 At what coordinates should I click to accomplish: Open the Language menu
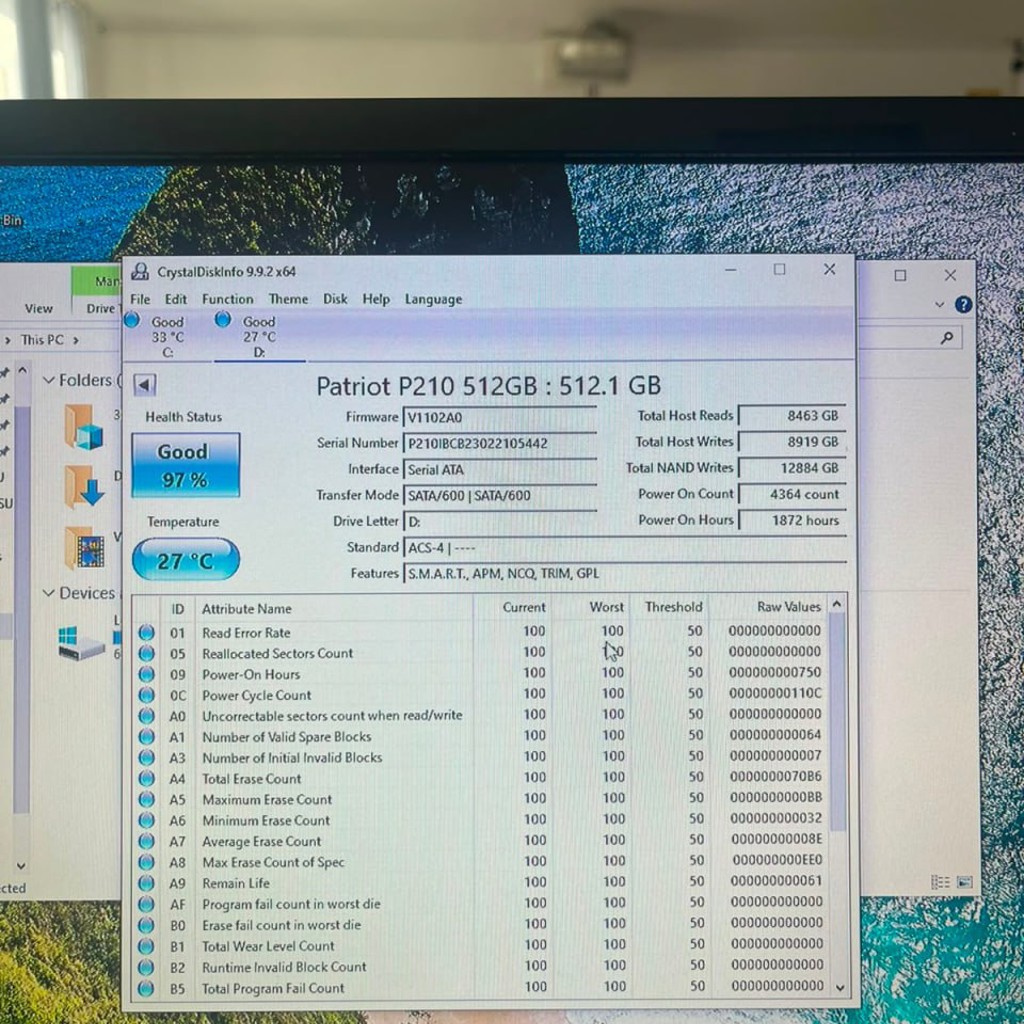coord(433,299)
